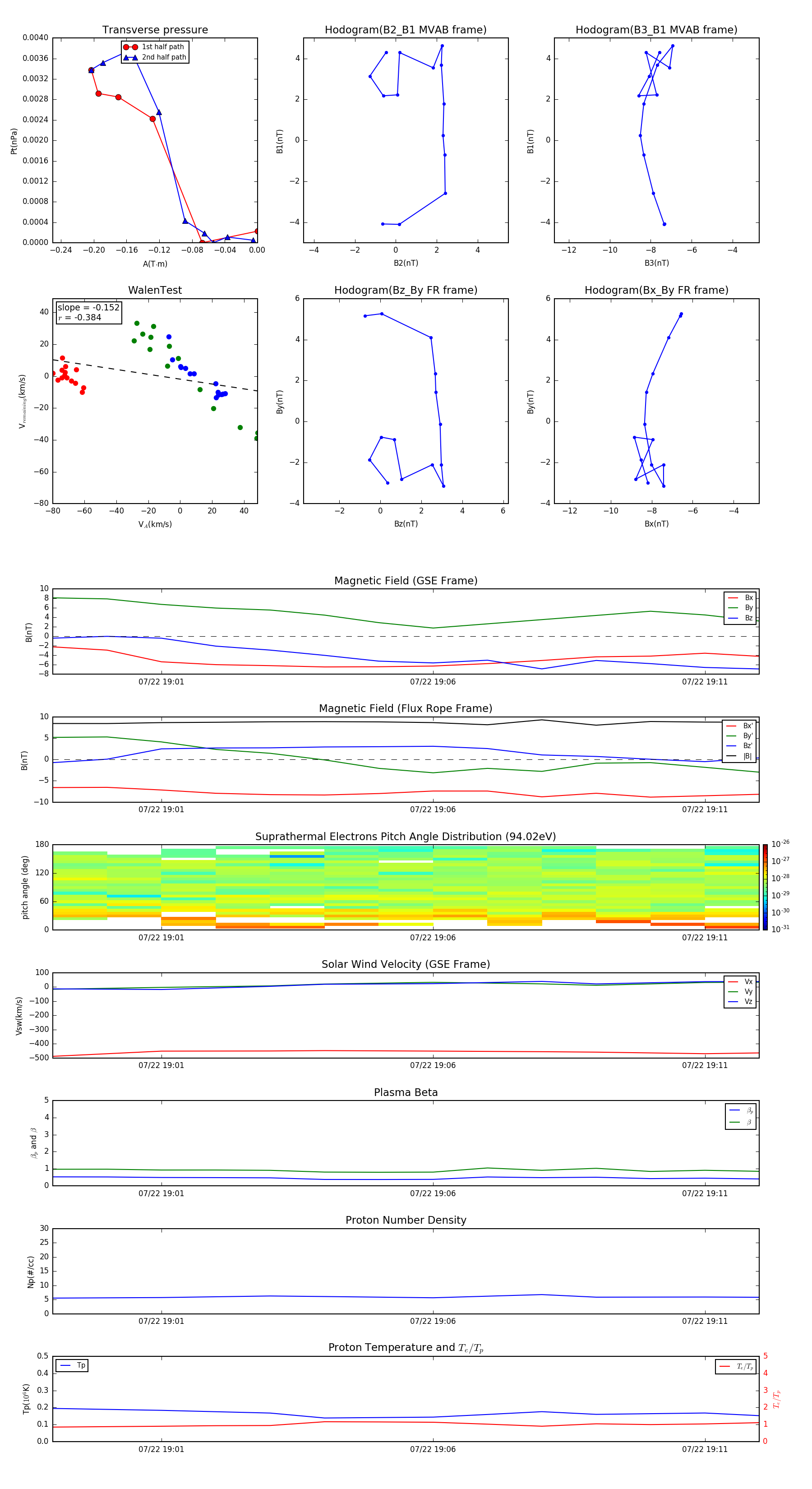Click the 'Transverse pressure' plot title
The height and width of the screenshot is (1489, 812).
point(155,29)
